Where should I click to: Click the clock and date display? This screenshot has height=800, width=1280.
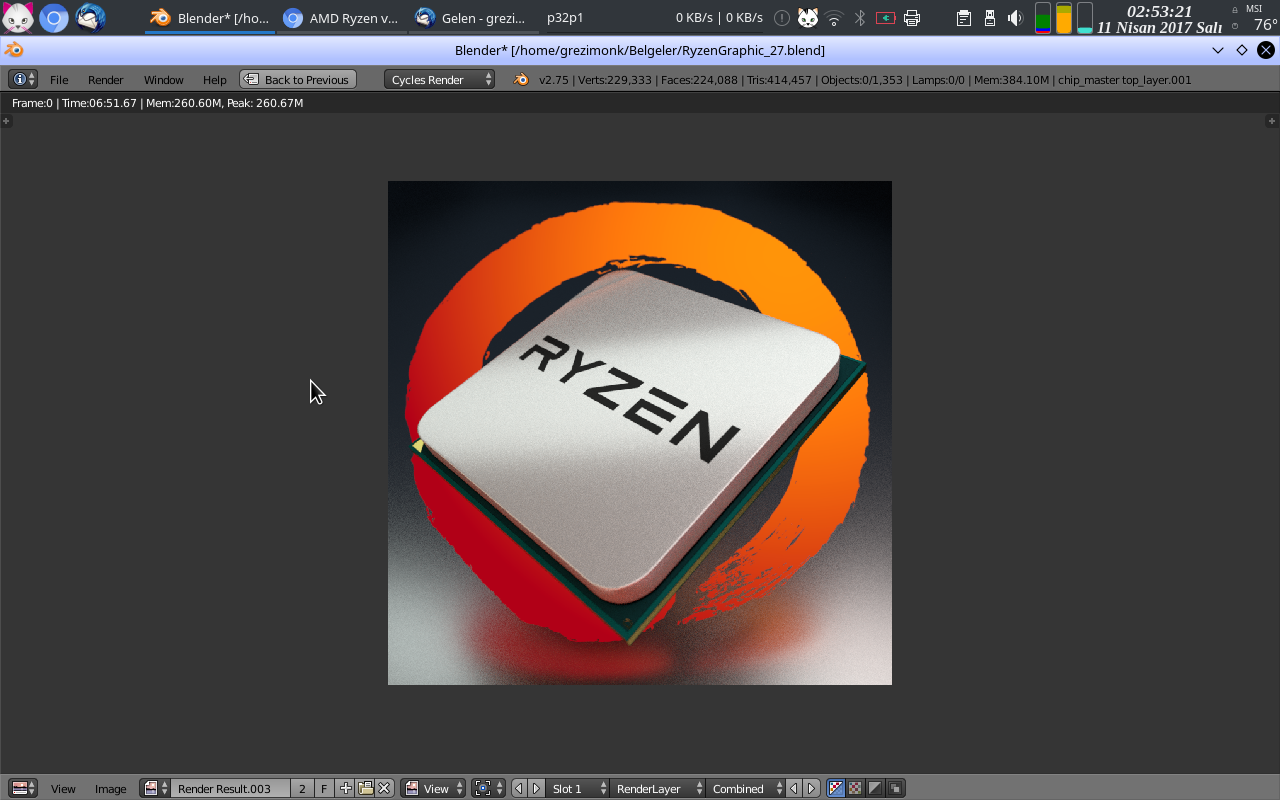[x=1159, y=19]
